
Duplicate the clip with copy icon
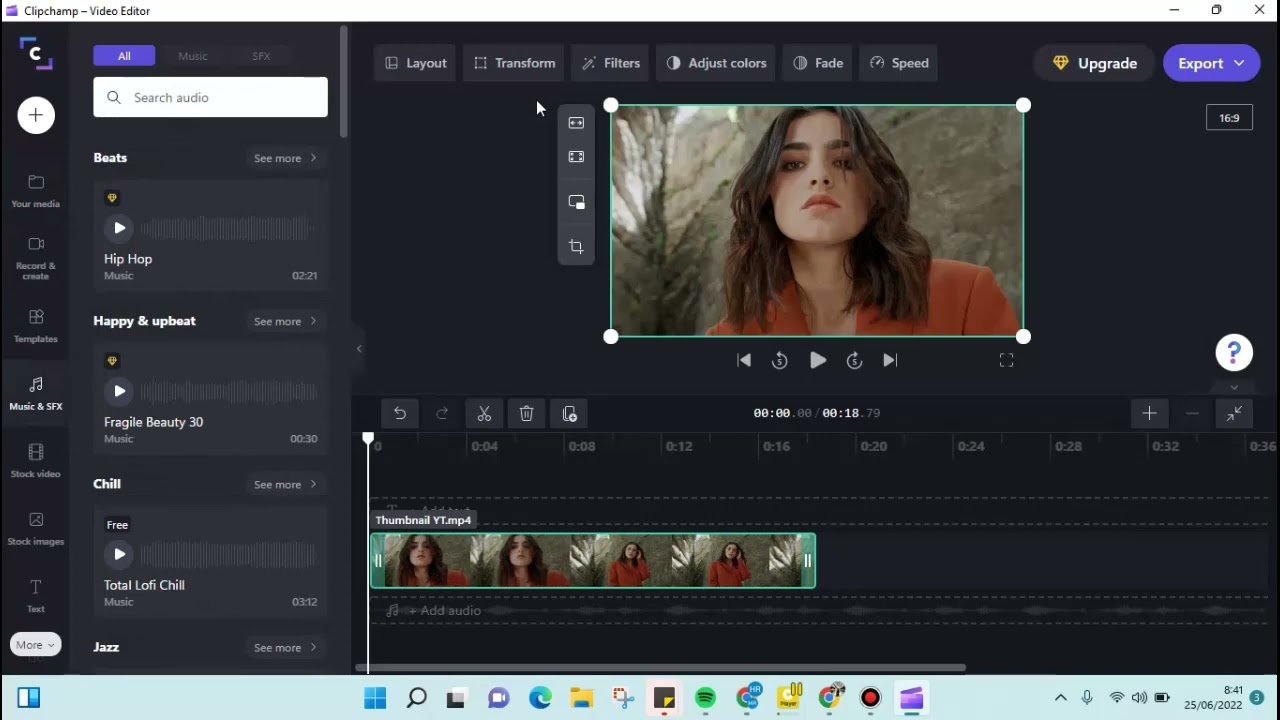pyautogui.click(x=569, y=413)
